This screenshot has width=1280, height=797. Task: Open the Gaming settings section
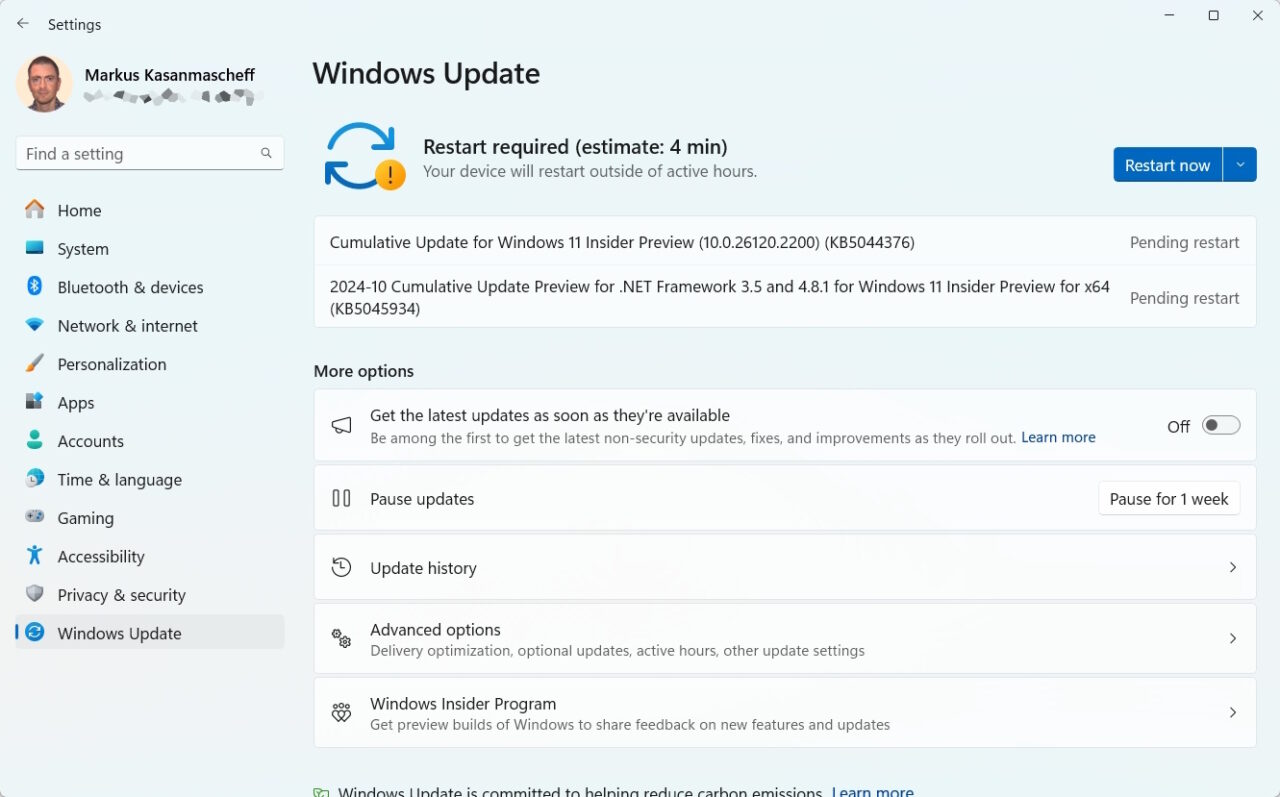(34, 518)
